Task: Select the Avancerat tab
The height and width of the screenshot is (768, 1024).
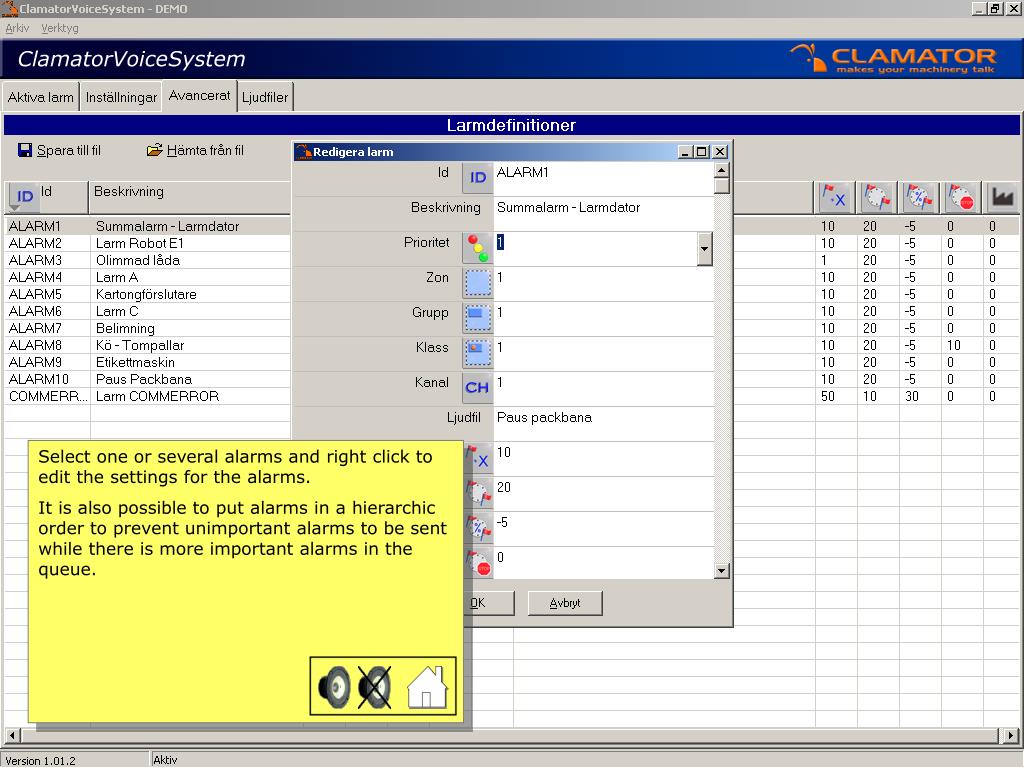Action: [199, 96]
